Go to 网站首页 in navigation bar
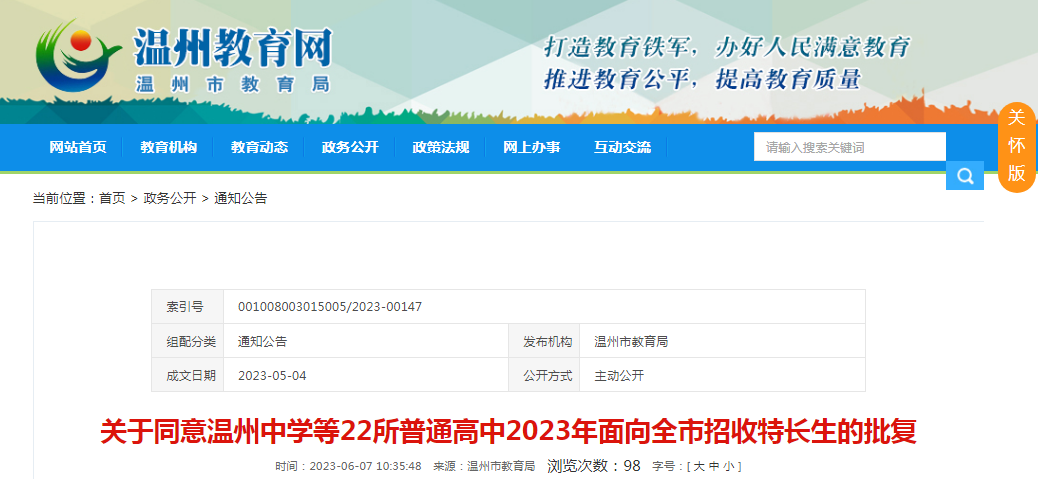The image size is (1038, 479). tap(78, 147)
